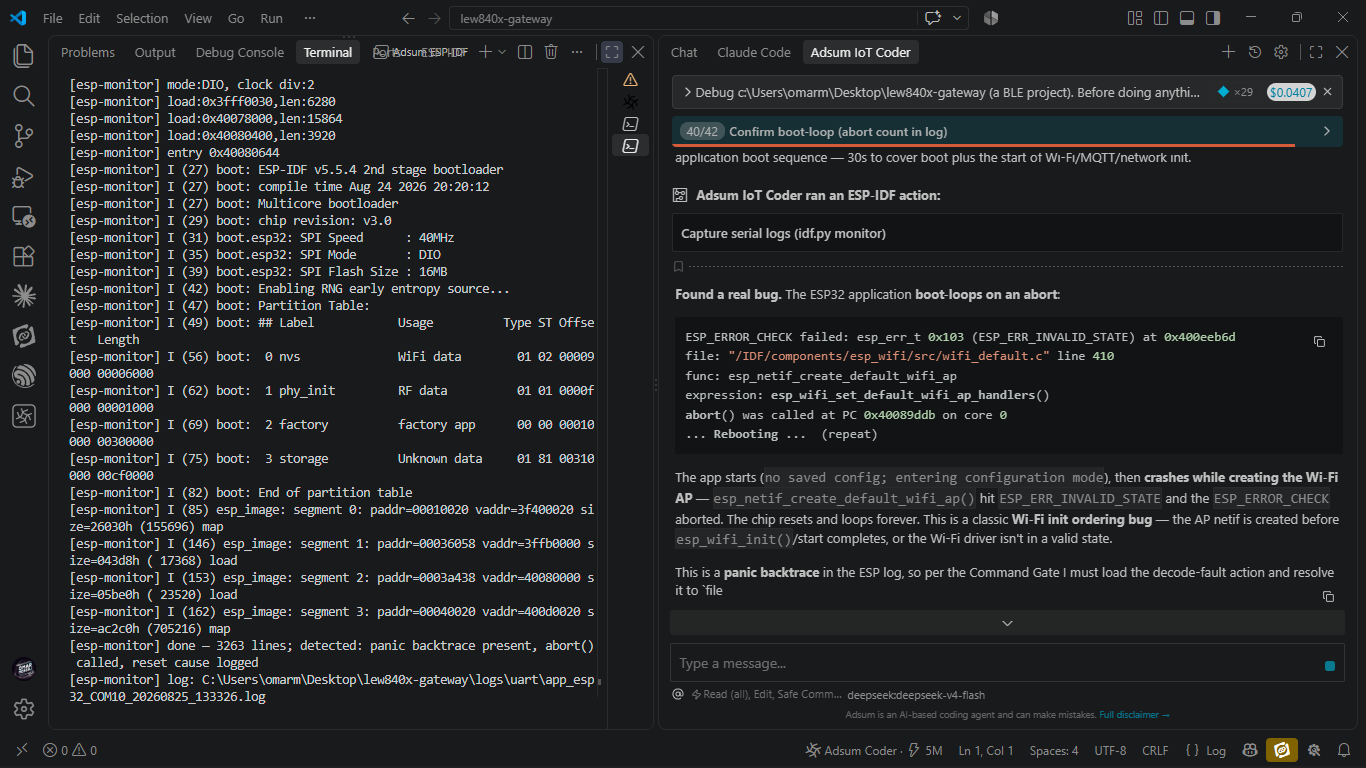
Task: Copy the error code block
Action: [1319, 341]
